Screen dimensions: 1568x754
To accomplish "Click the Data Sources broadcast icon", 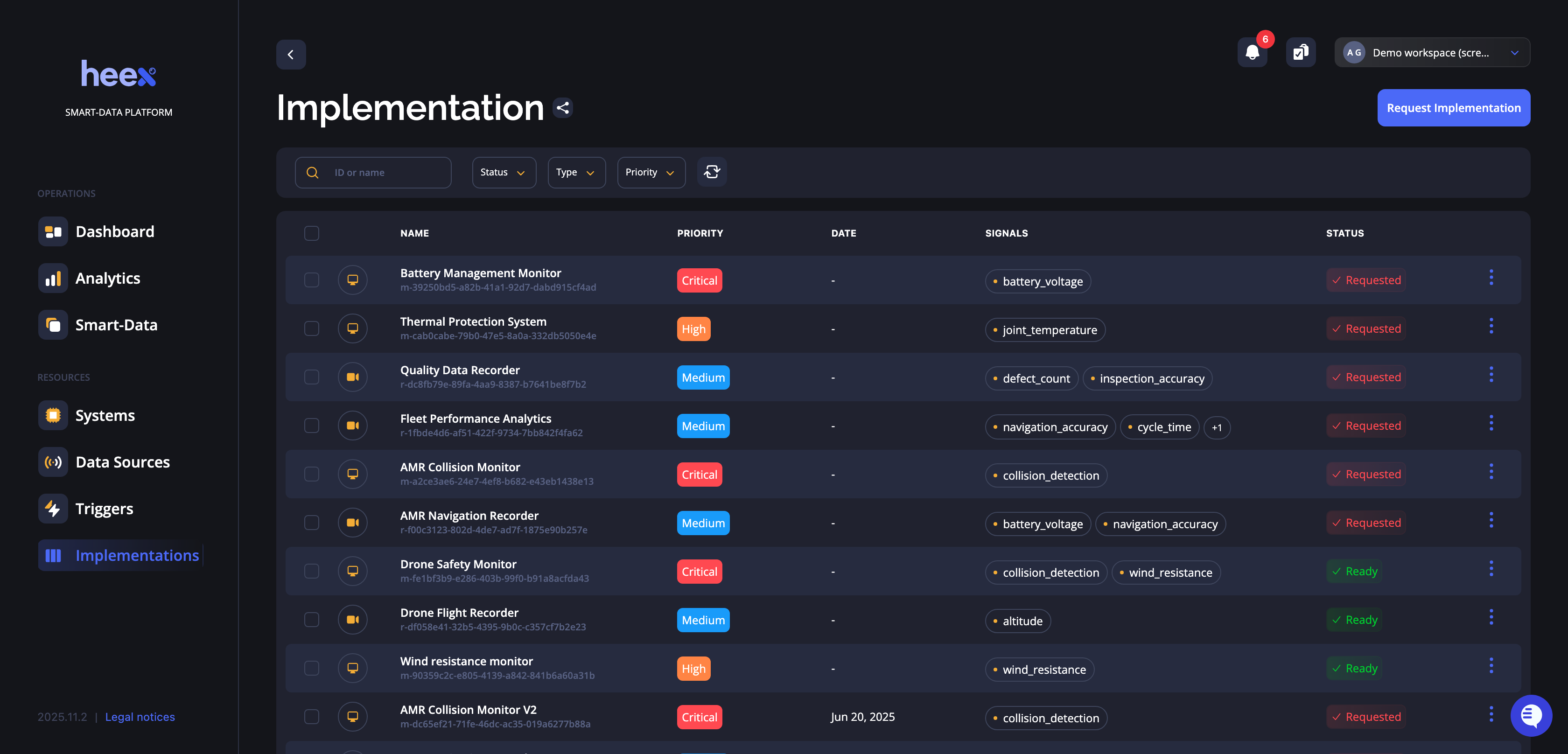I will click(53, 462).
